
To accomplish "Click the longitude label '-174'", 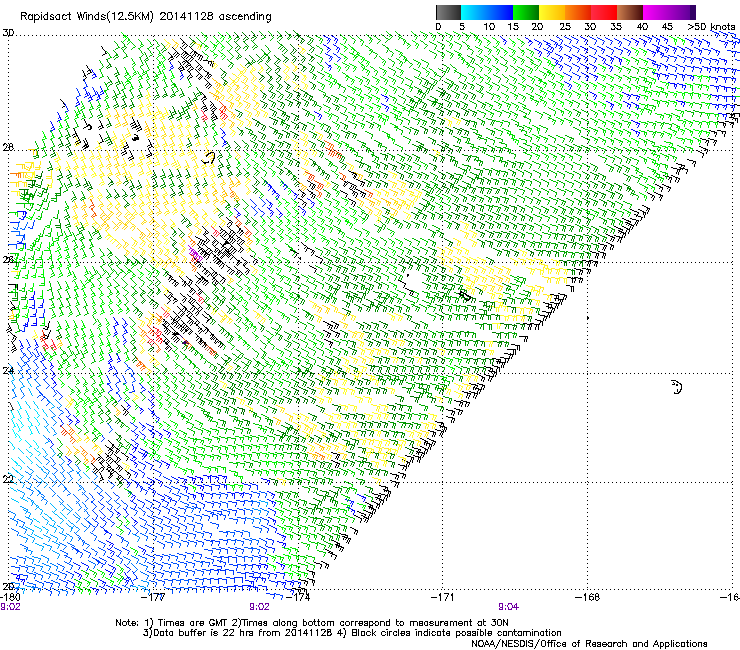I will 299,597.
